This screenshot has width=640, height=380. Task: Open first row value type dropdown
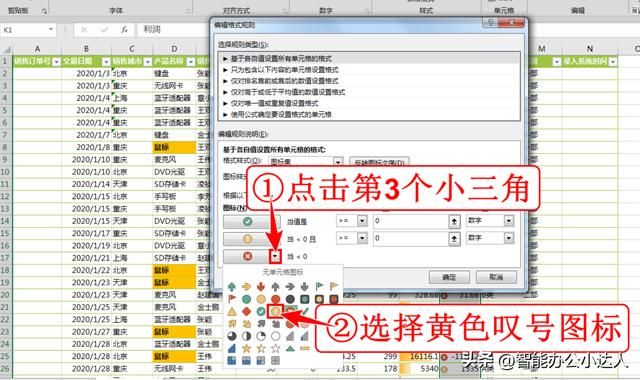509,221
